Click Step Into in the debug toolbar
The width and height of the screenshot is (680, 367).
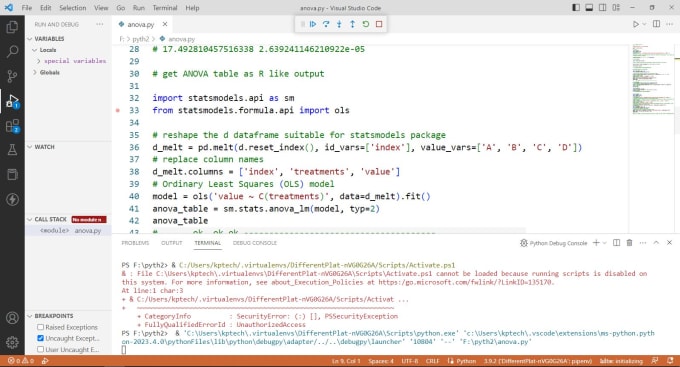click(x=339, y=24)
